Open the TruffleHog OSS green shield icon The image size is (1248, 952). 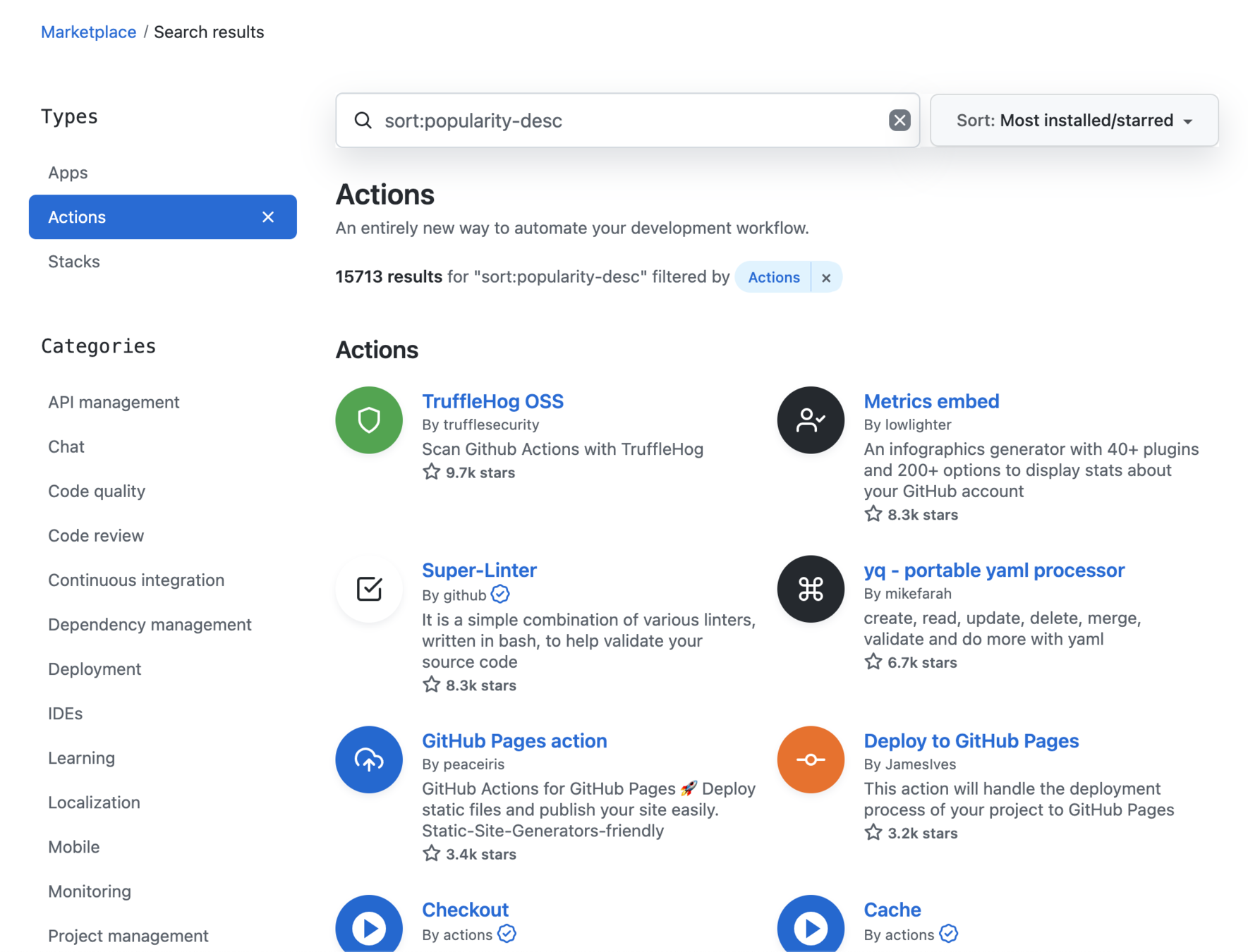pos(369,420)
